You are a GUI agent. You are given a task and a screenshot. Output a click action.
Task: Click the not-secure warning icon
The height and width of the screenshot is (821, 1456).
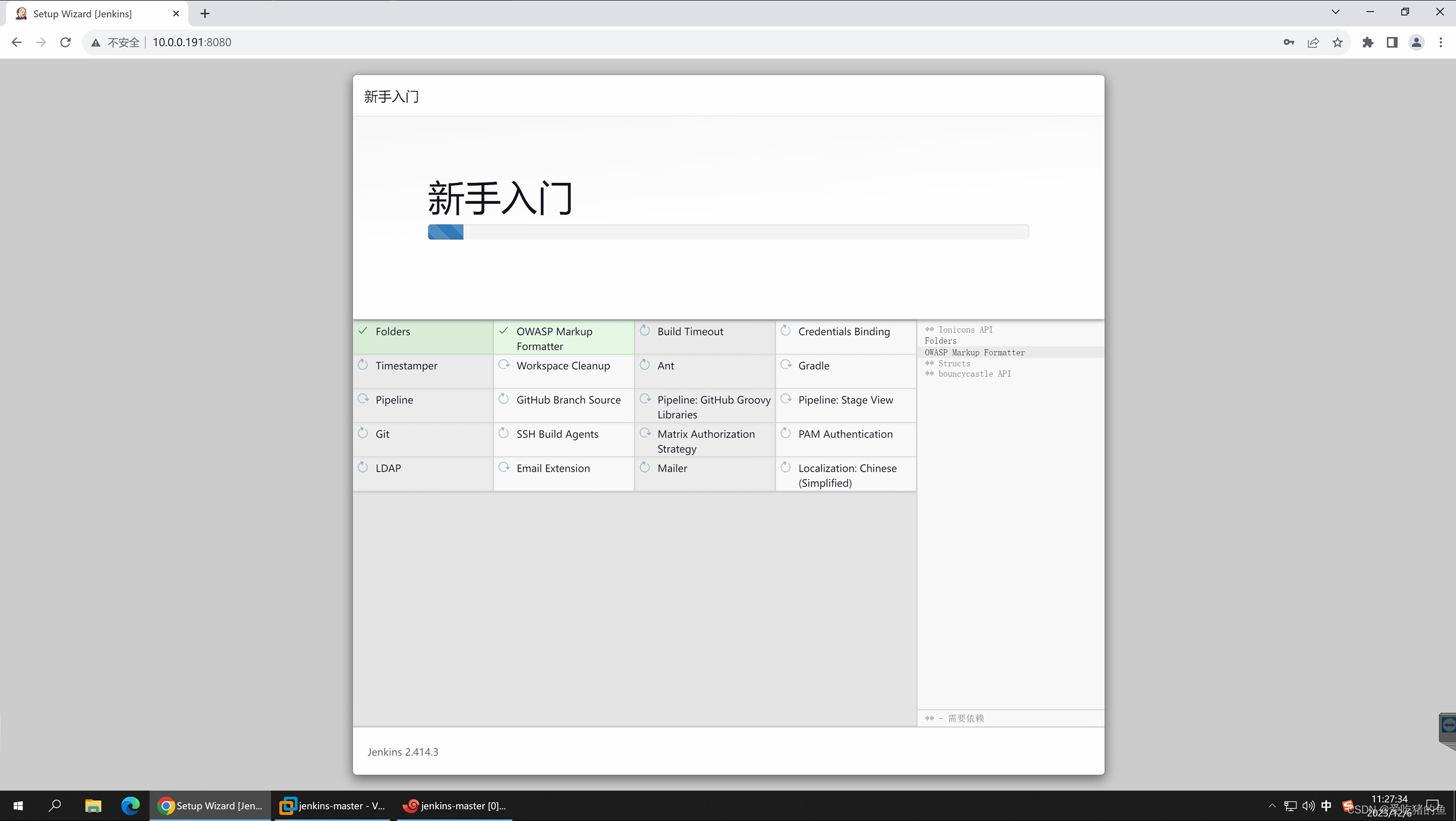pos(96,42)
